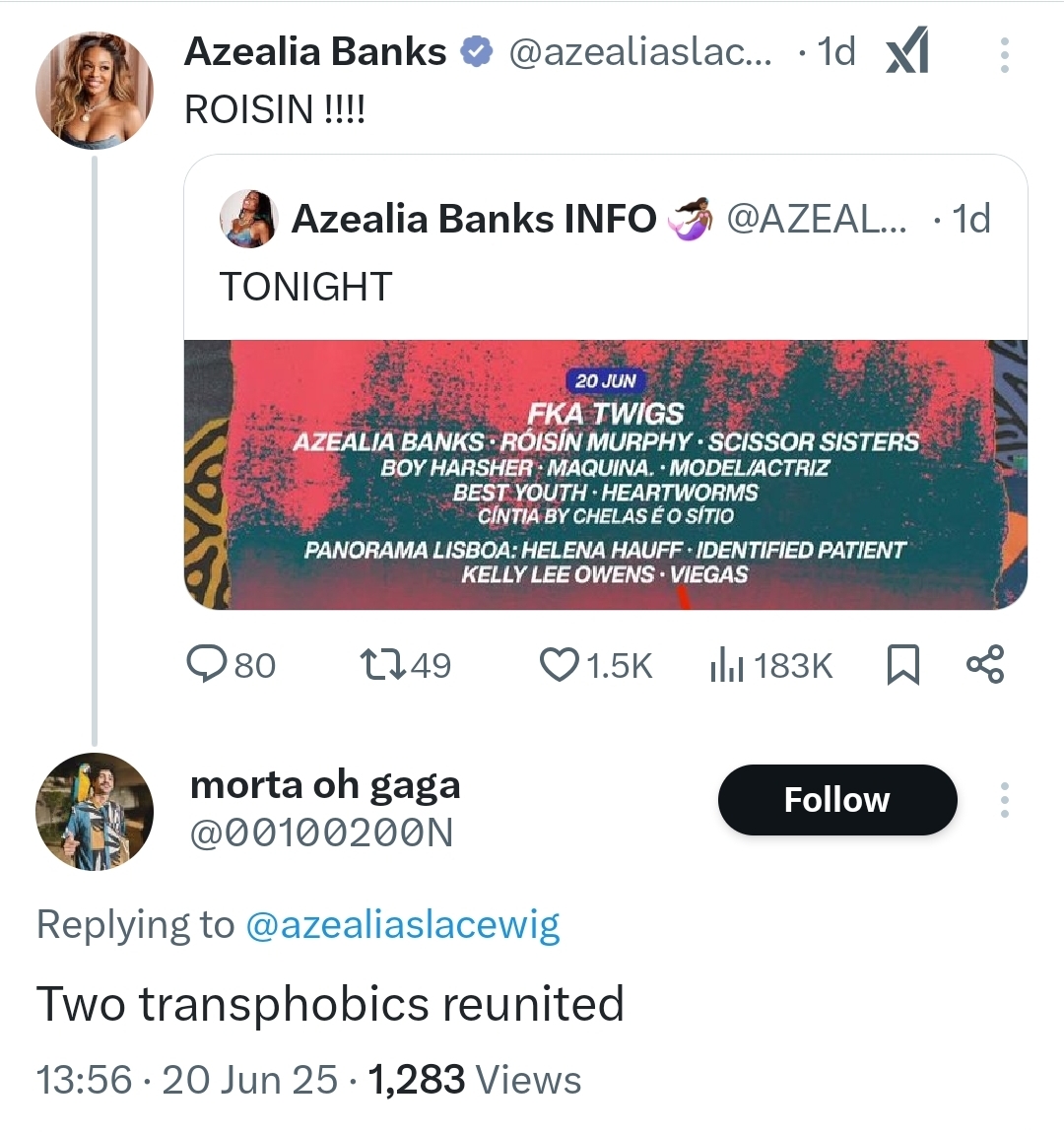Open Azealia Banks profile picture
The height and width of the screenshot is (1133, 1064).
(95, 90)
